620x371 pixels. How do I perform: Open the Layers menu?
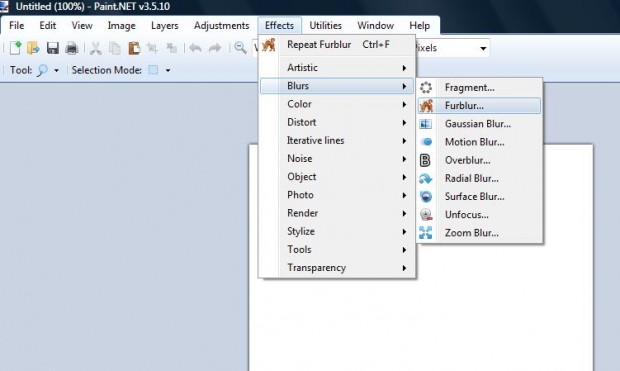tap(164, 26)
